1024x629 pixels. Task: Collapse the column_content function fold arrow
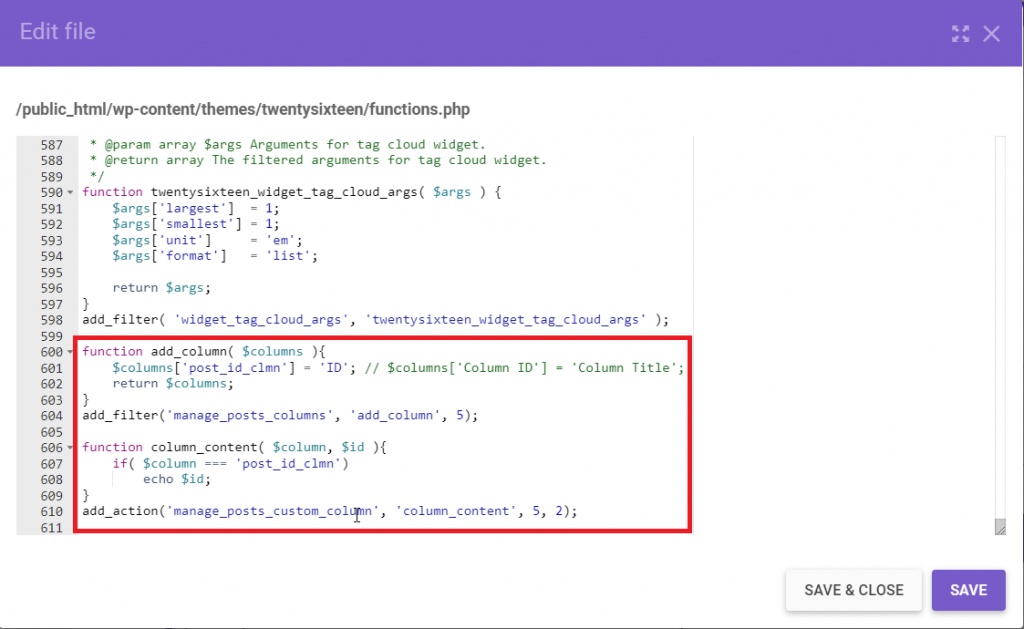click(69, 447)
